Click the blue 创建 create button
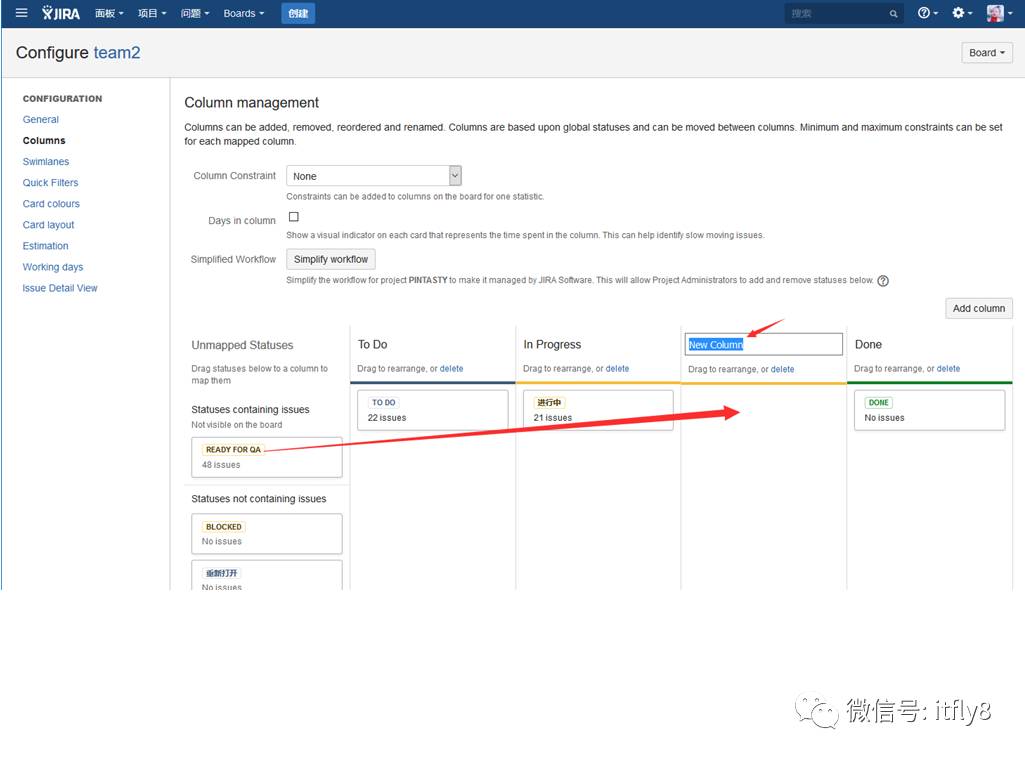 (298, 13)
